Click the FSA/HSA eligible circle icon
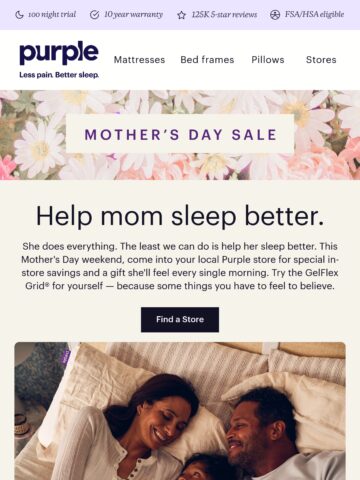This screenshot has height=480, width=360. coord(275,15)
